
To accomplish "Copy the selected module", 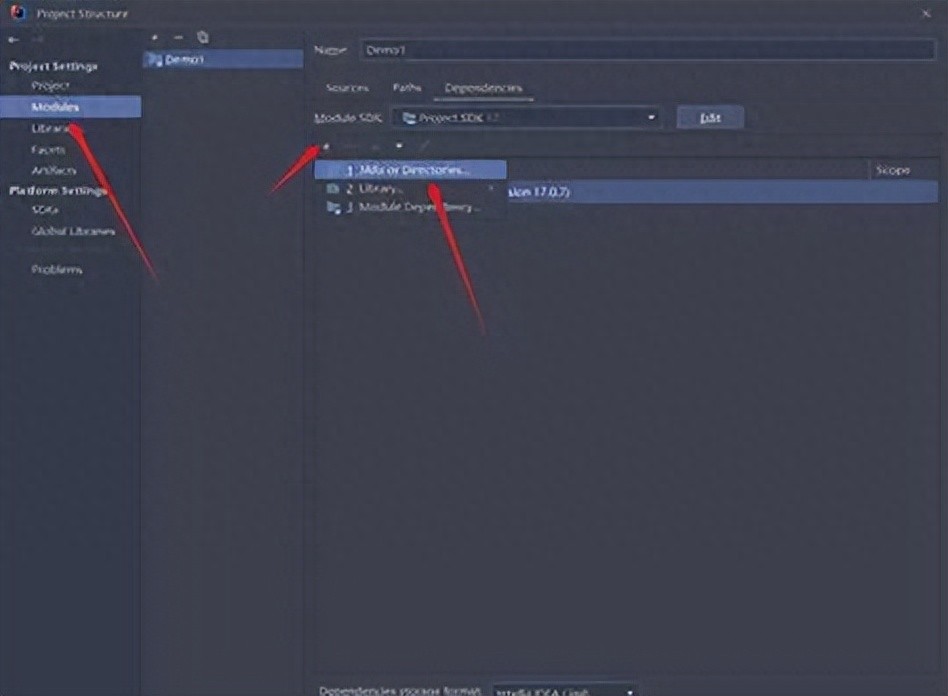I will coord(203,37).
